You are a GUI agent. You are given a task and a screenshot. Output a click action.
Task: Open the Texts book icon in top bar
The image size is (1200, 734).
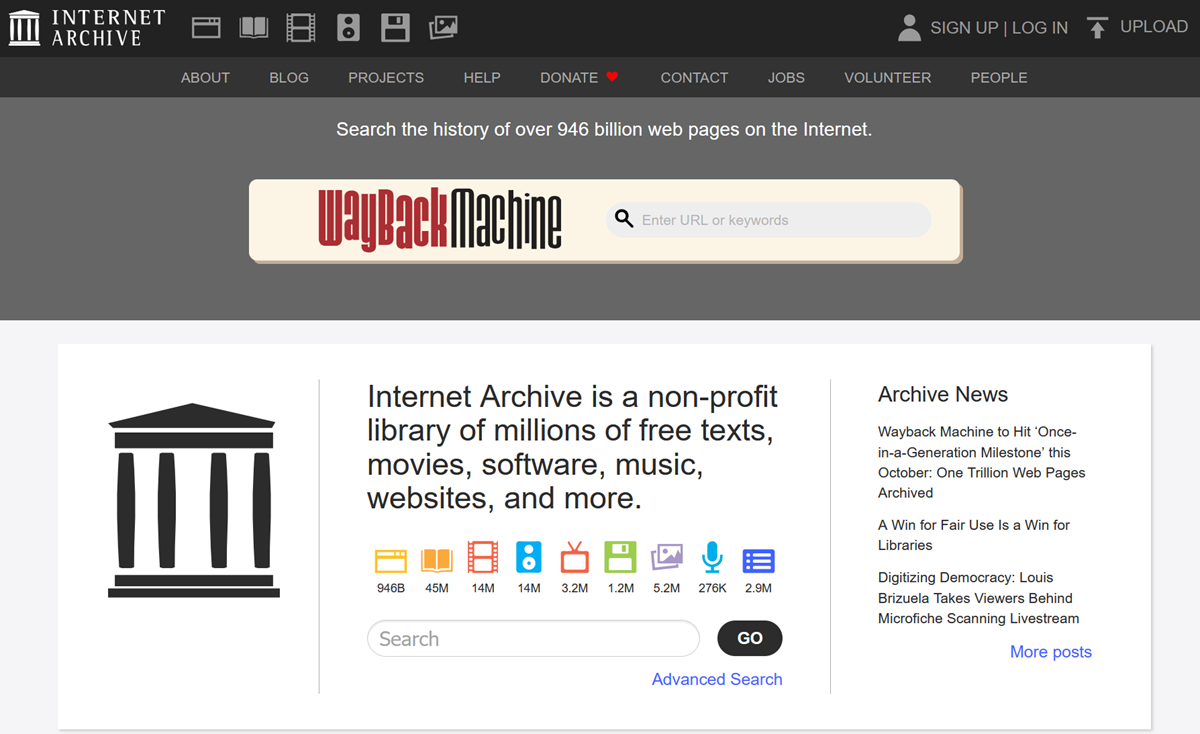tap(254, 28)
